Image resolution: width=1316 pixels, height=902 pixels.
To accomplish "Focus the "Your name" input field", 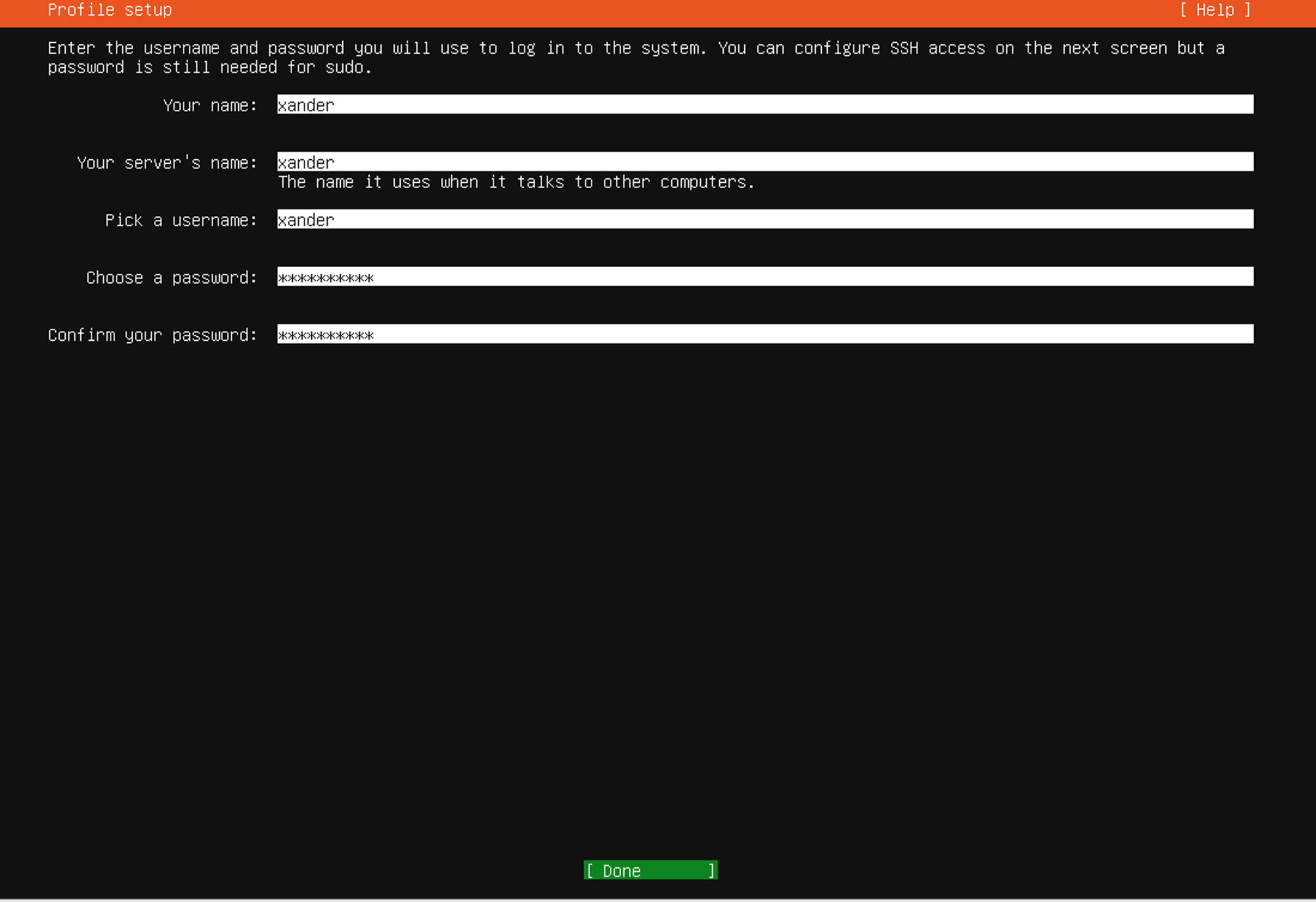I will [x=765, y=105].
